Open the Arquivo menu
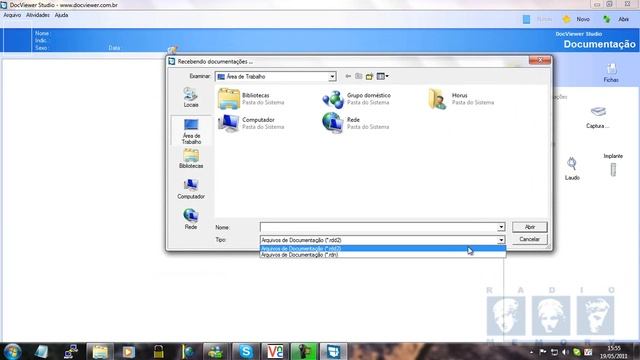Viewport: 640px width, 360px height. pyautogui.click(x=12, y=15)
